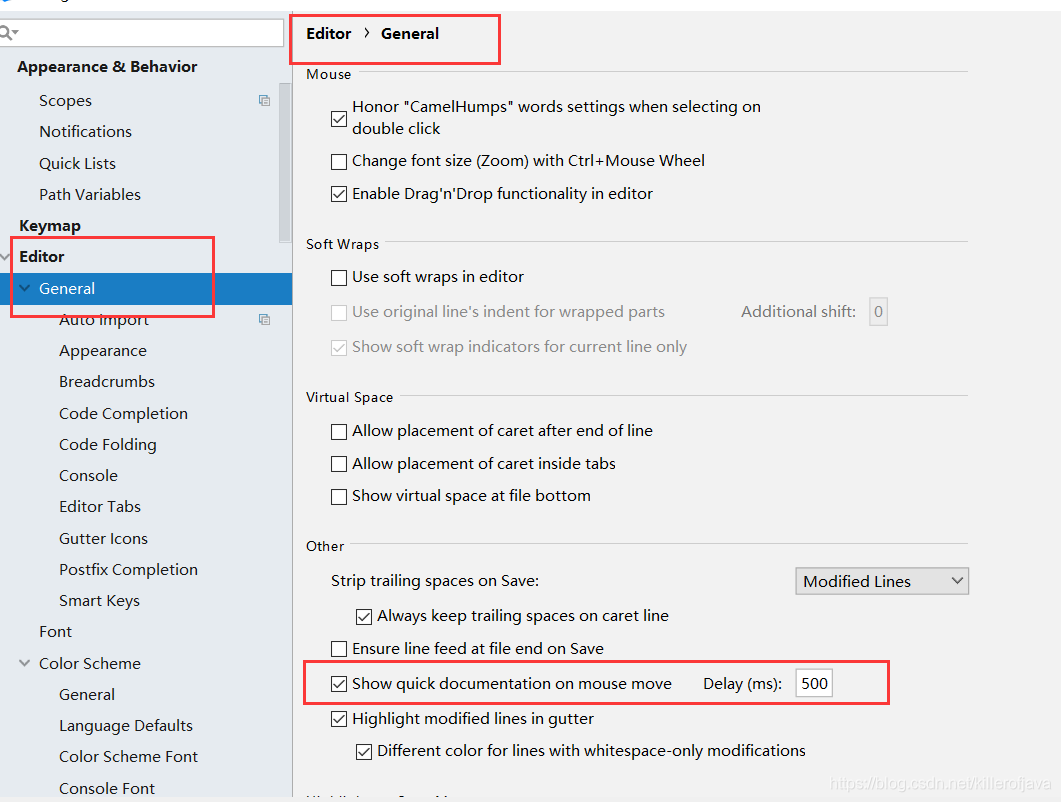Open Gutter Icons settings
The height and width of the screenshot is (802, 1061).
103,538
